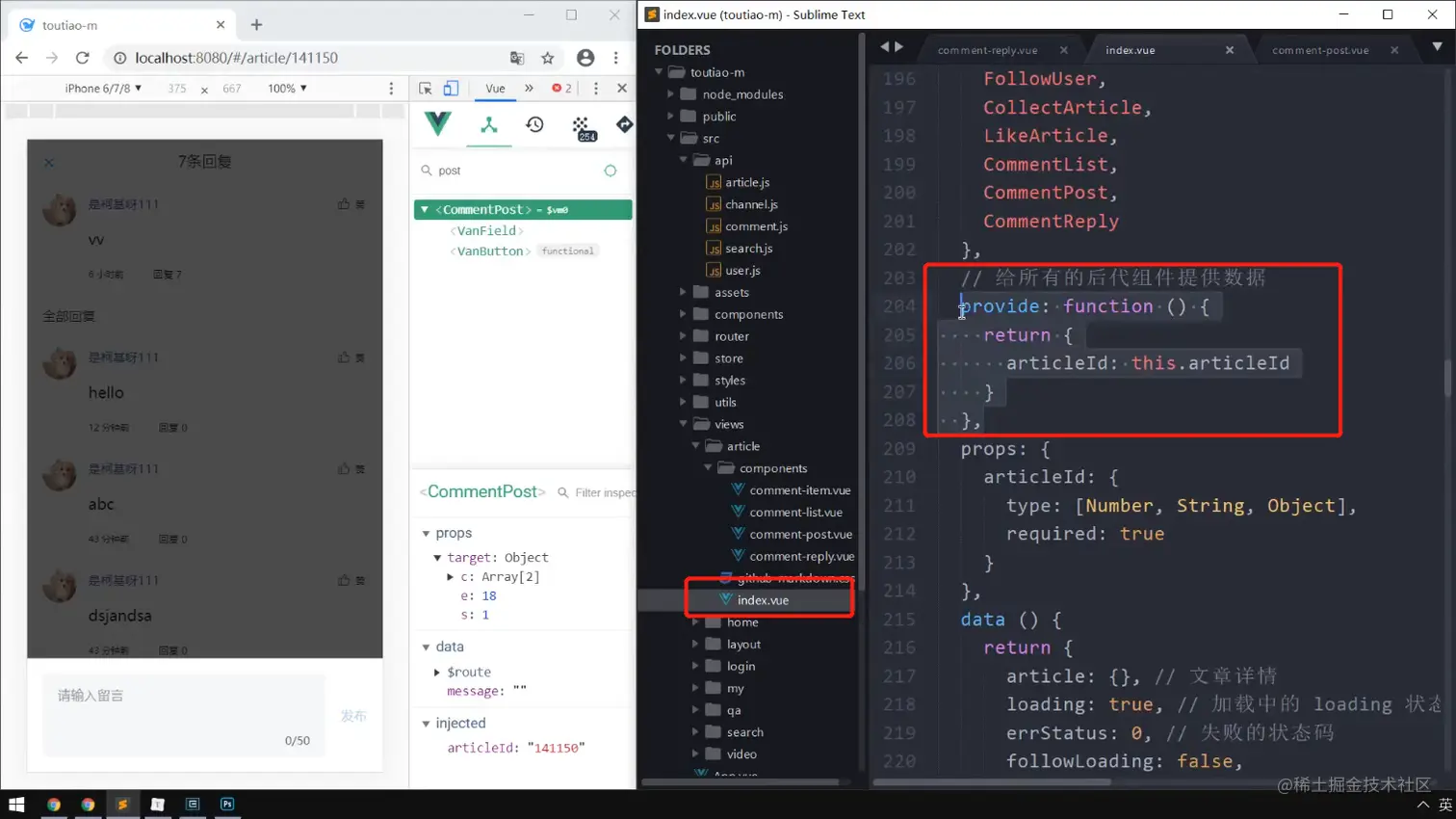
Task: Click Chrome back navigation arrow
Action: (x=21, y=58)
